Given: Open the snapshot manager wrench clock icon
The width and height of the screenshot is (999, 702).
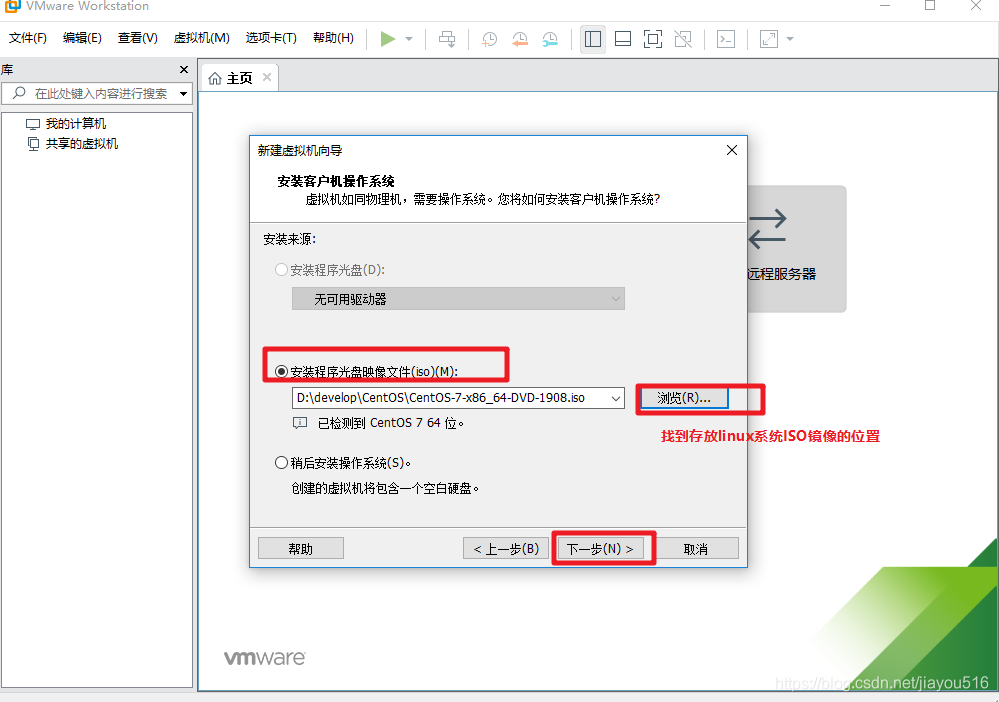Looking at the screenshot, I should (x=550, y=39).
